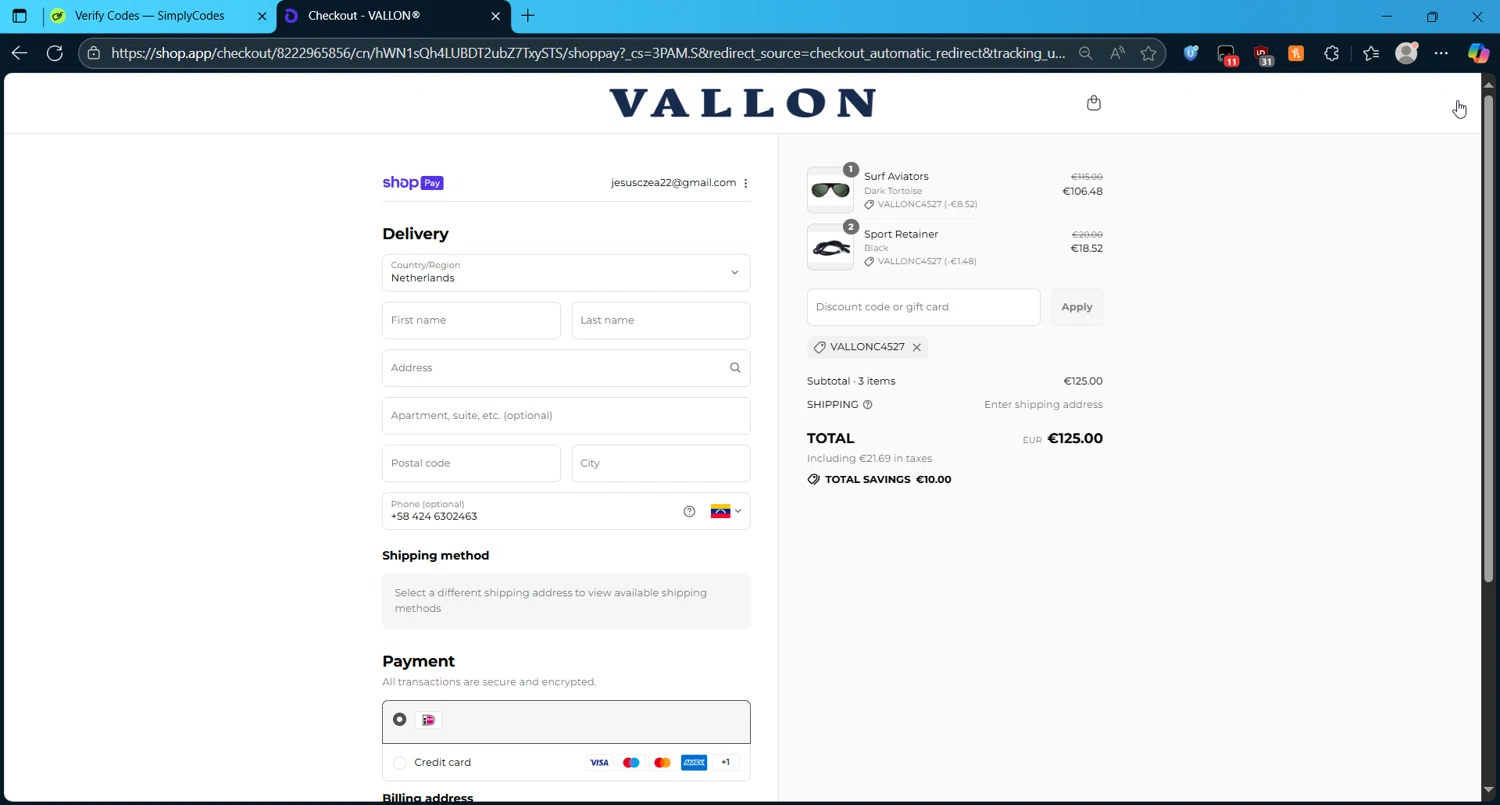Refresh the checkout page
1500x805 pixels.
(x=55, y=53)
